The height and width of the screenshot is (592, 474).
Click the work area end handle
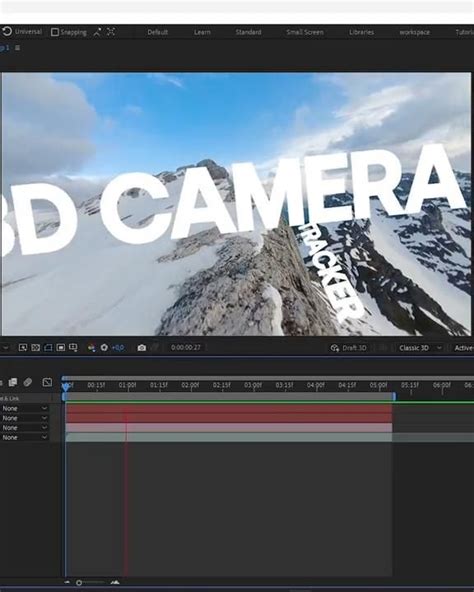(x=394, y=396)
